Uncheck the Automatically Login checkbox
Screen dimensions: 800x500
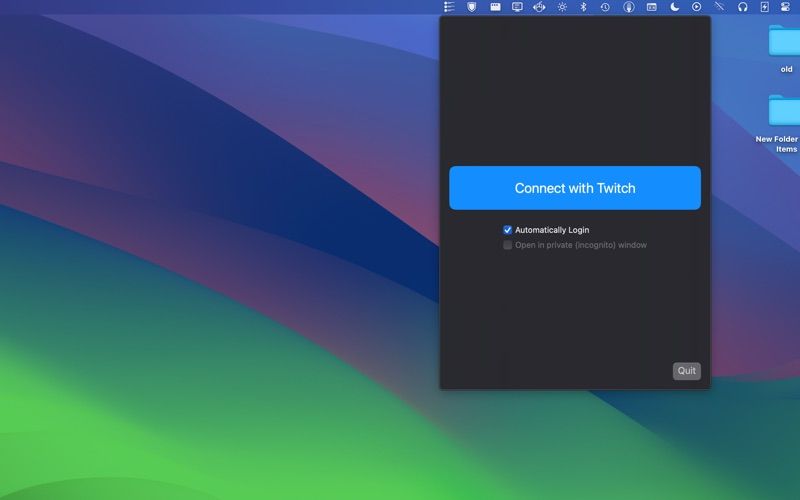click(x=507, y=230)
